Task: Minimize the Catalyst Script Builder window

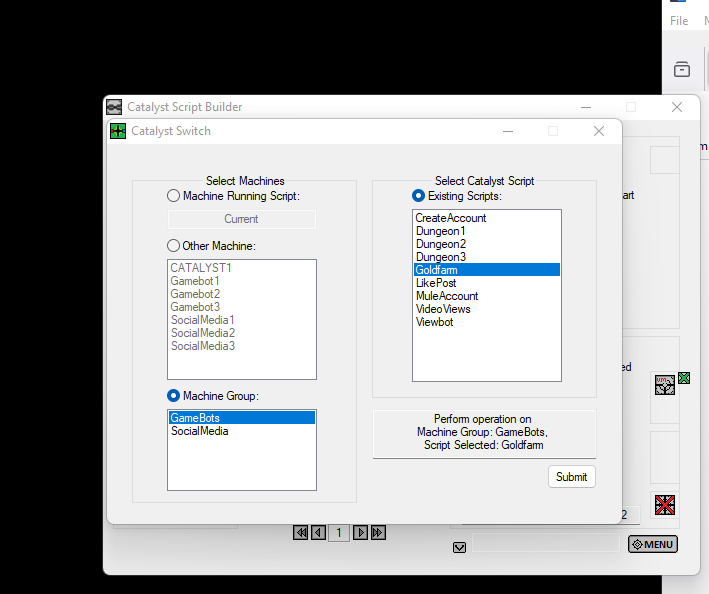Action: 586,107
